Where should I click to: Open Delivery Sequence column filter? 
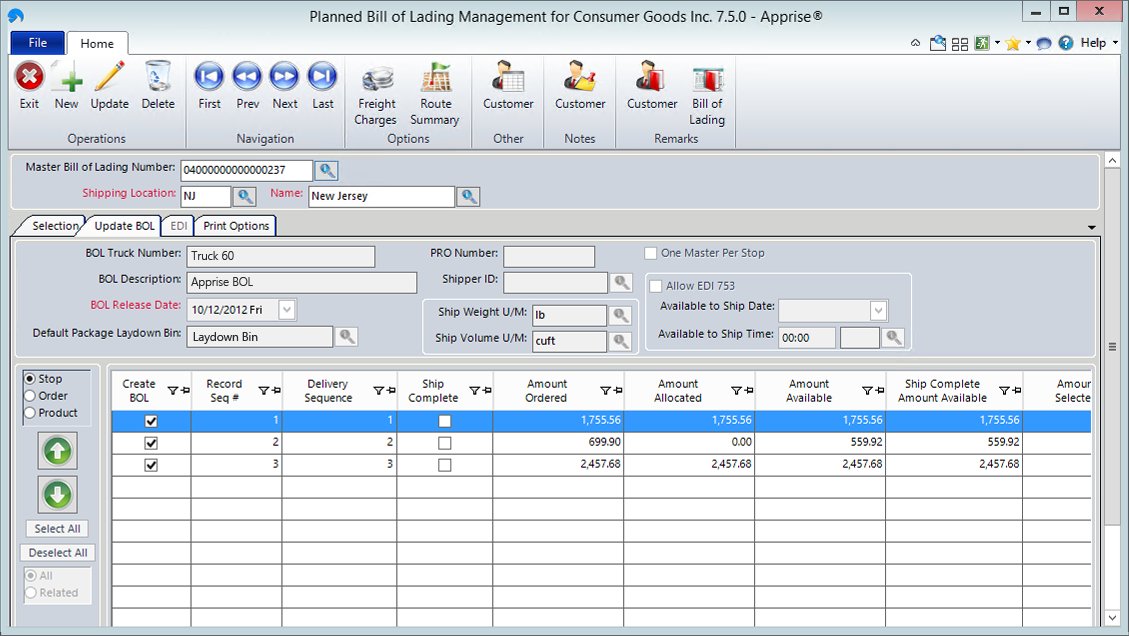(378, 390)
